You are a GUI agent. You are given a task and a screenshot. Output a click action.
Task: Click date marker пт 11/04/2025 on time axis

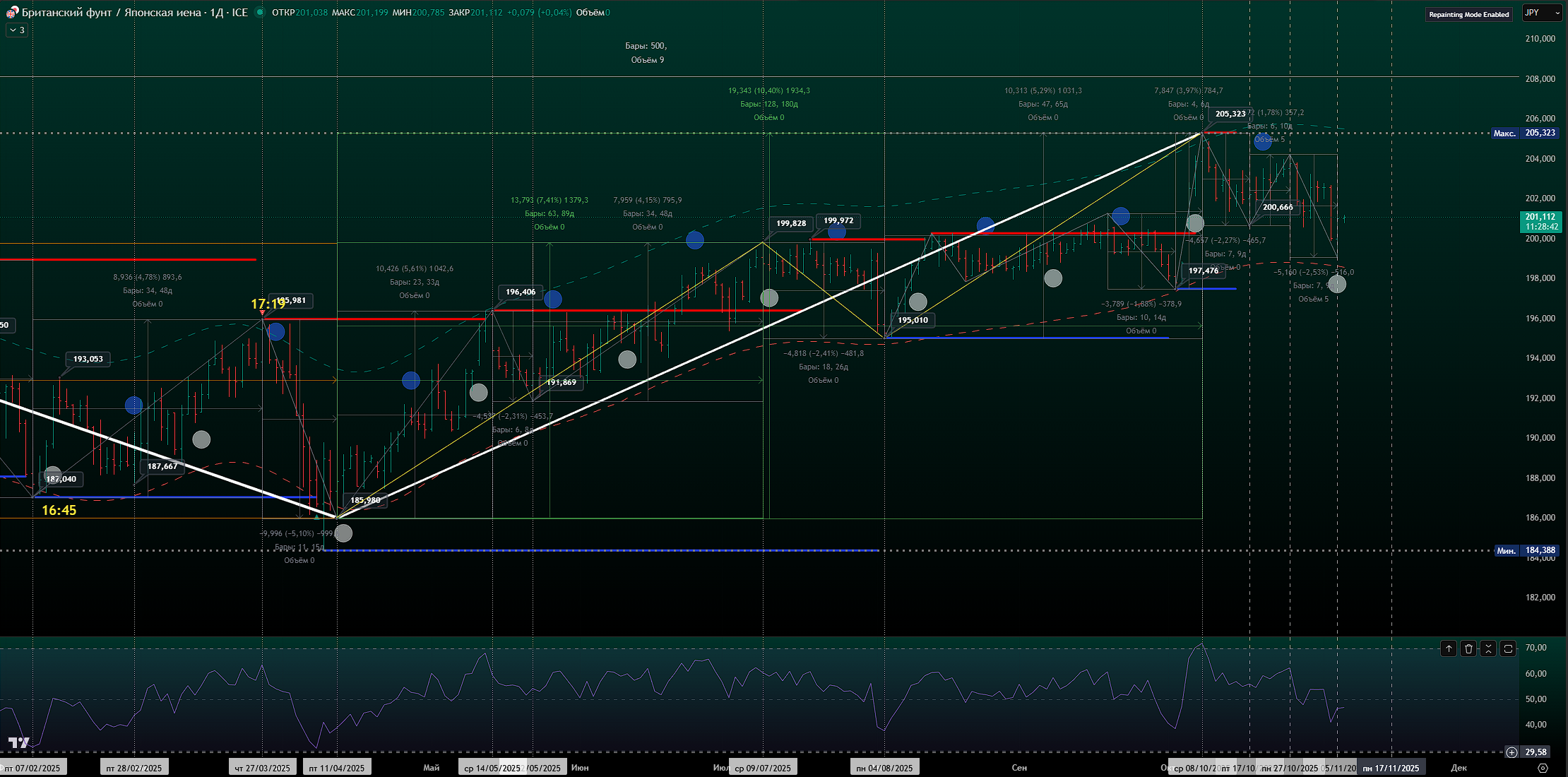click(337, 768)
